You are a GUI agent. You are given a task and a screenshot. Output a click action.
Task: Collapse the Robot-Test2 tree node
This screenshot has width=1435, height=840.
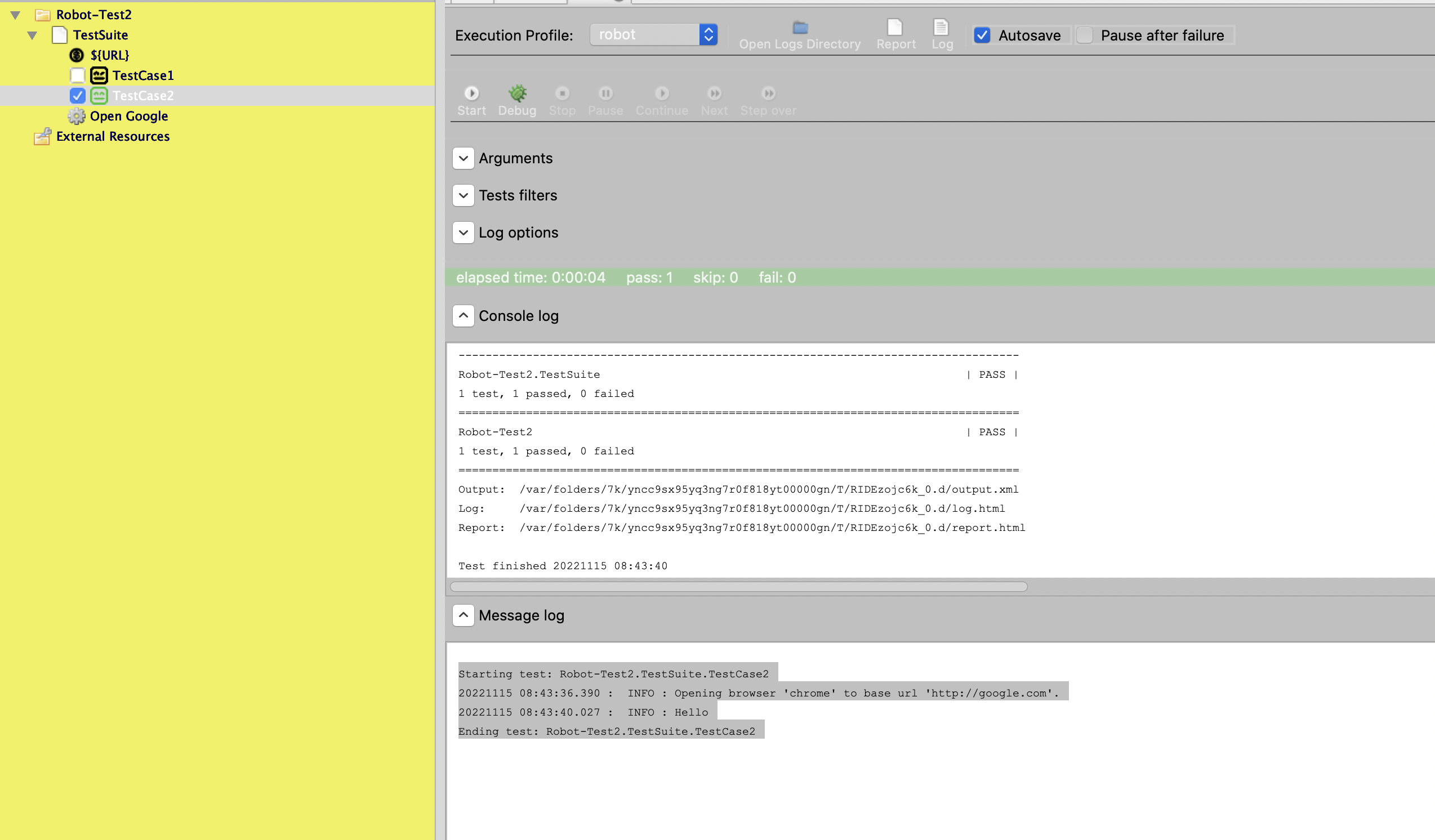(x=15, y=15)
